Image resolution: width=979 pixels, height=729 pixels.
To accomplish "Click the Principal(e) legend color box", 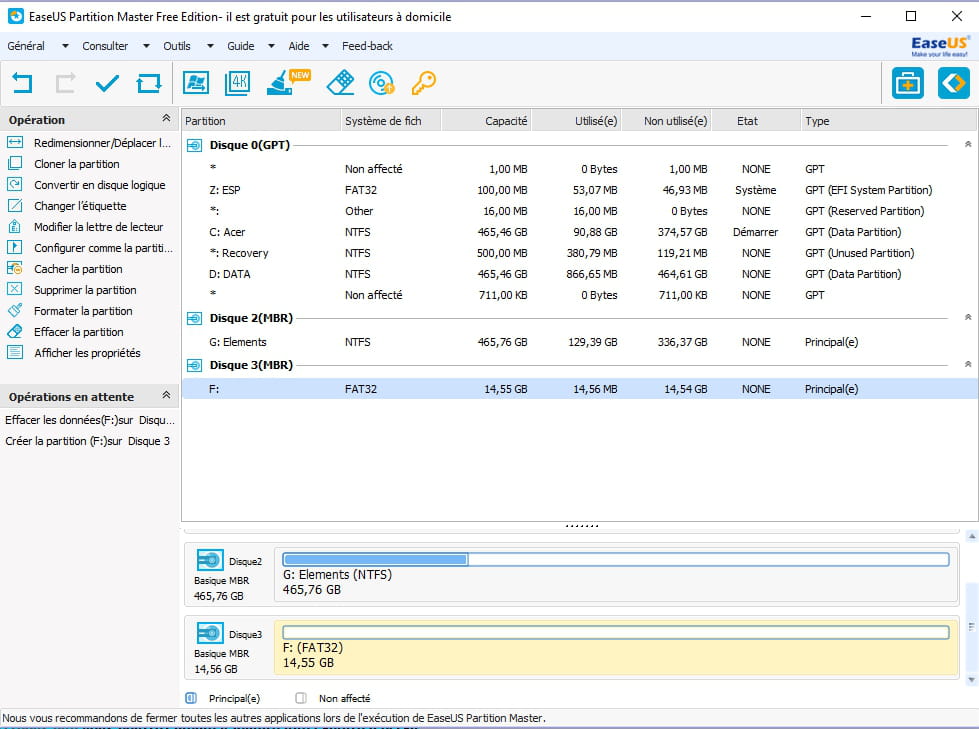I will [191, 698].
